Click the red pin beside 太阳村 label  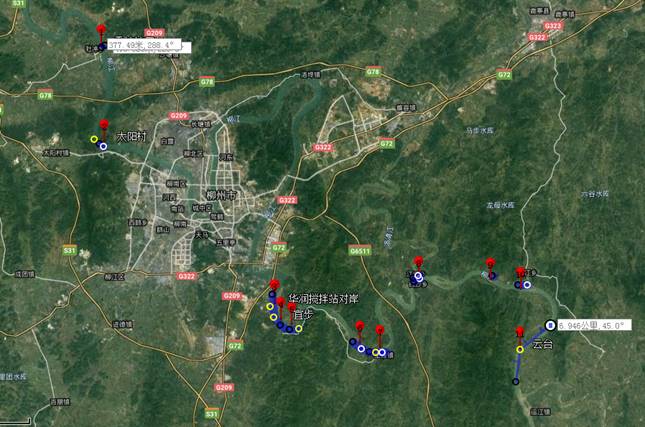coord(104,125)
